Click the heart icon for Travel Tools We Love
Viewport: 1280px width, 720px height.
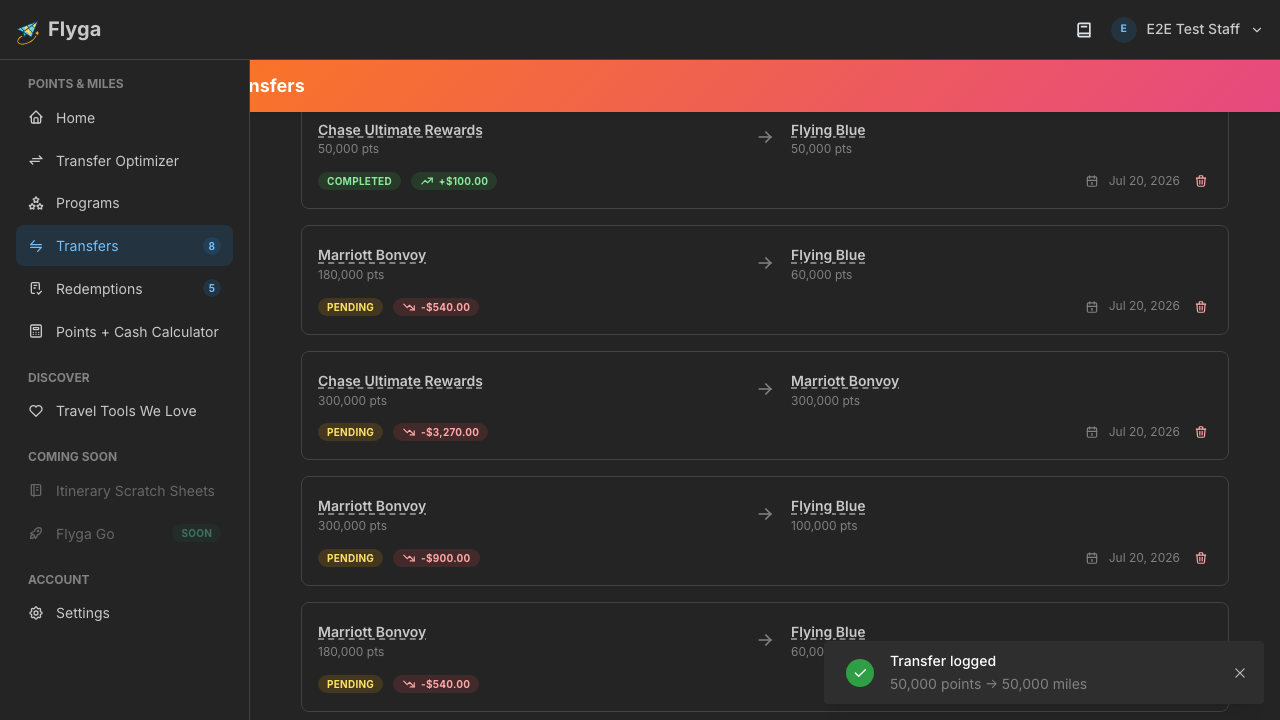point(36,411)
